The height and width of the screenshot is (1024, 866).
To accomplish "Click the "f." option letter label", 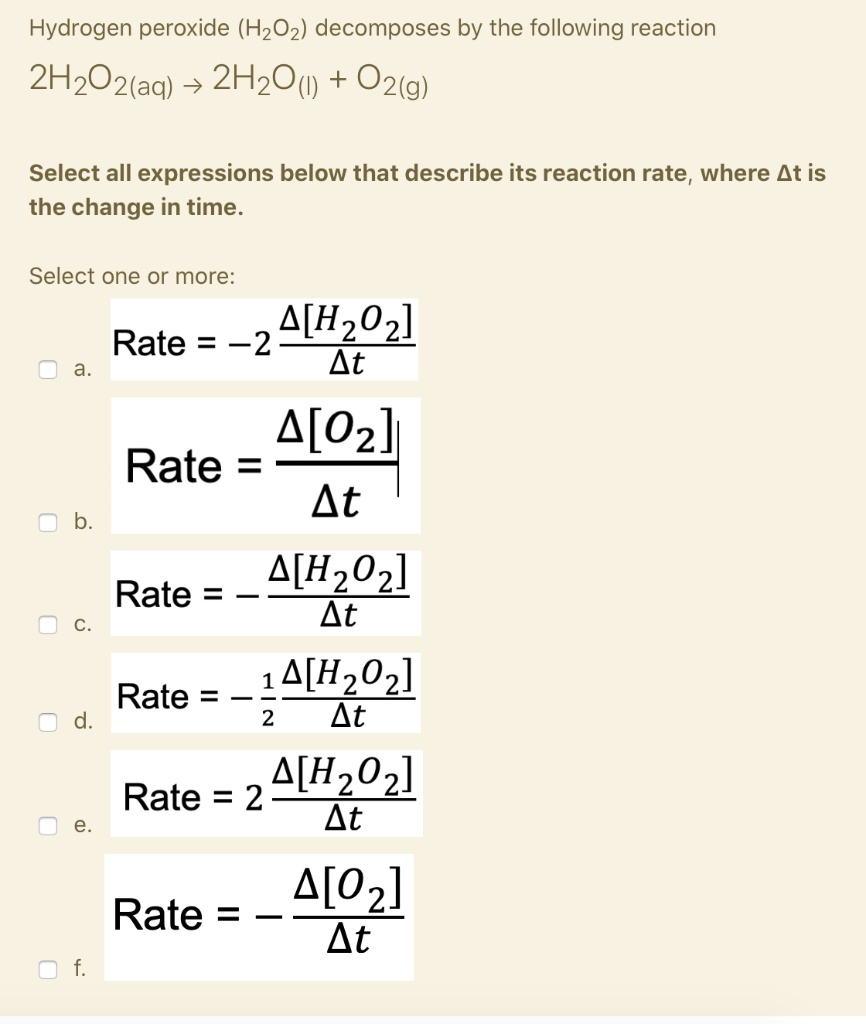I will tap(79, 968).
